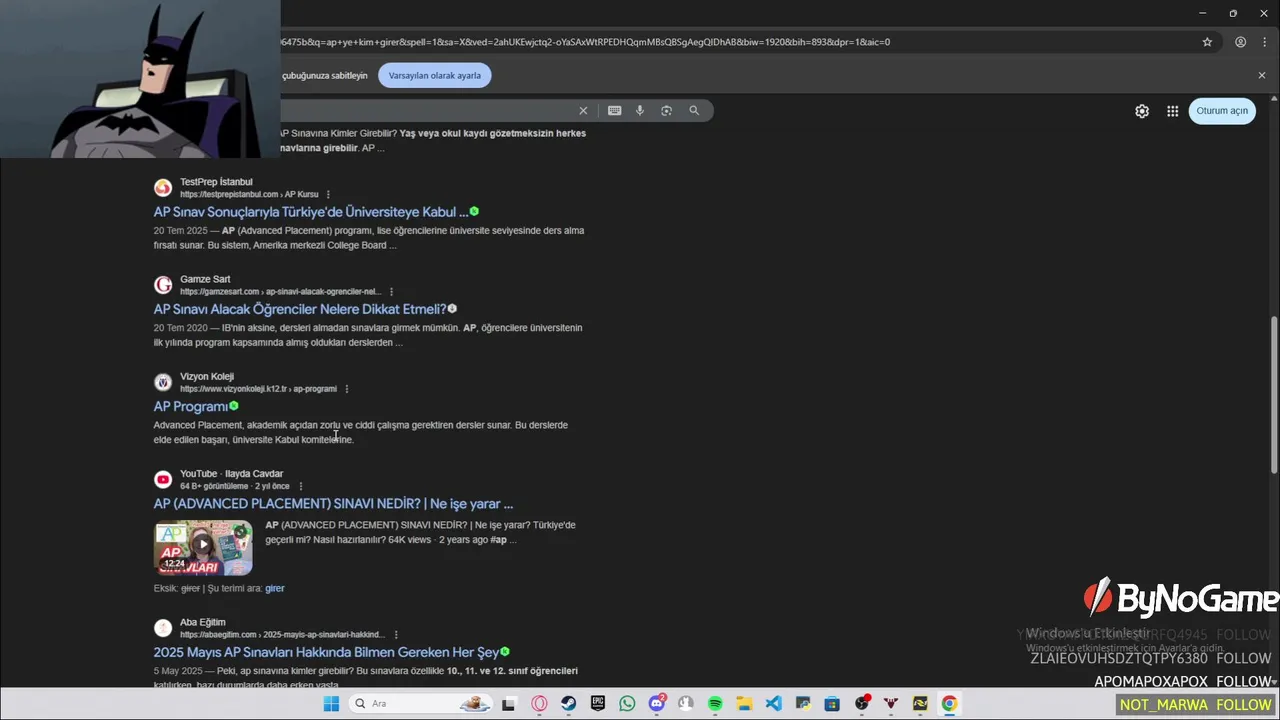Image resolution: width=1280 pixels, height=720 pixels.
Task: Open Microsoft Store from the taskbar
Action: (x=832, y=704)
